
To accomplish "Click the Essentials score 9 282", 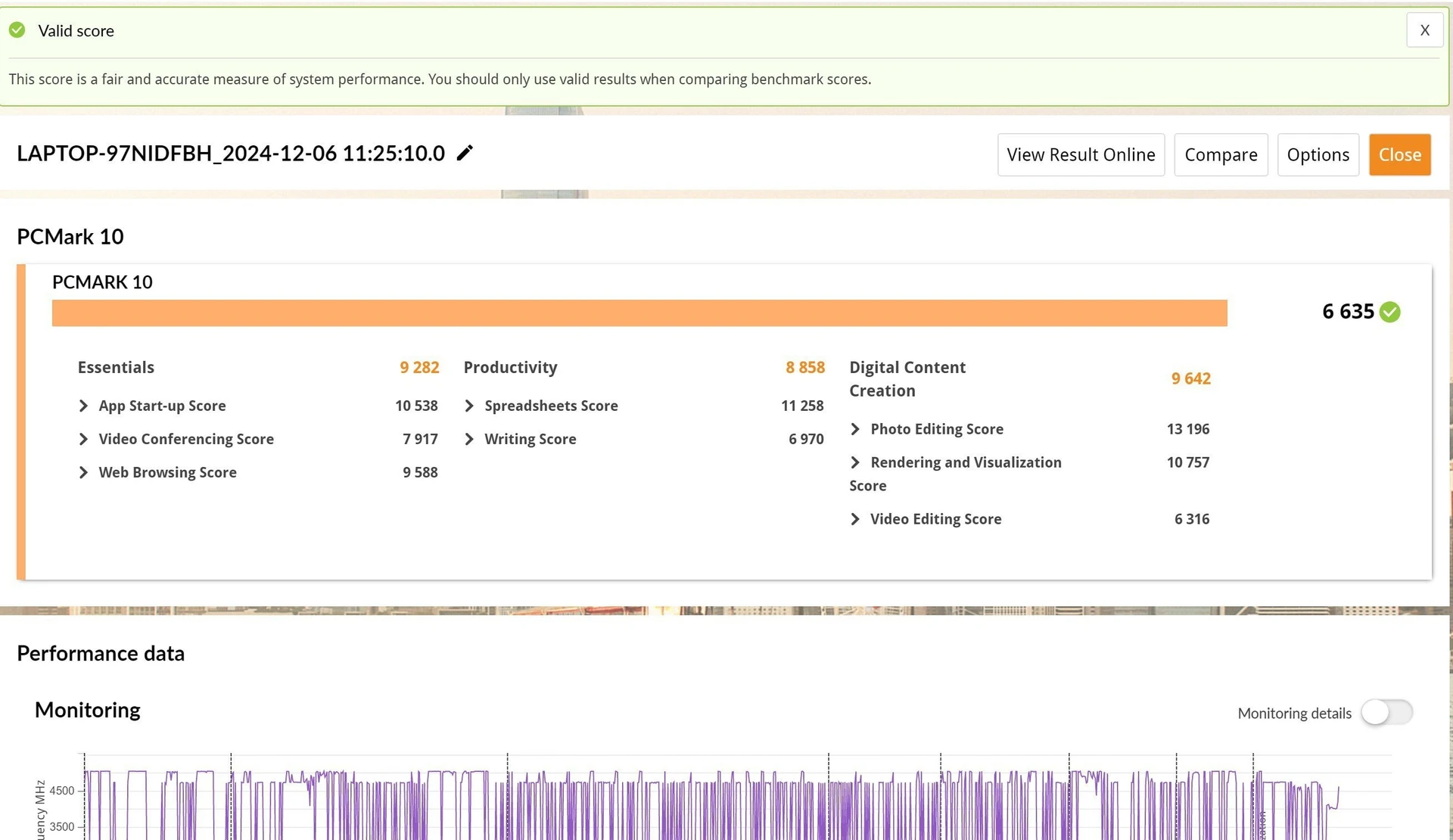I will click(419, 367).
